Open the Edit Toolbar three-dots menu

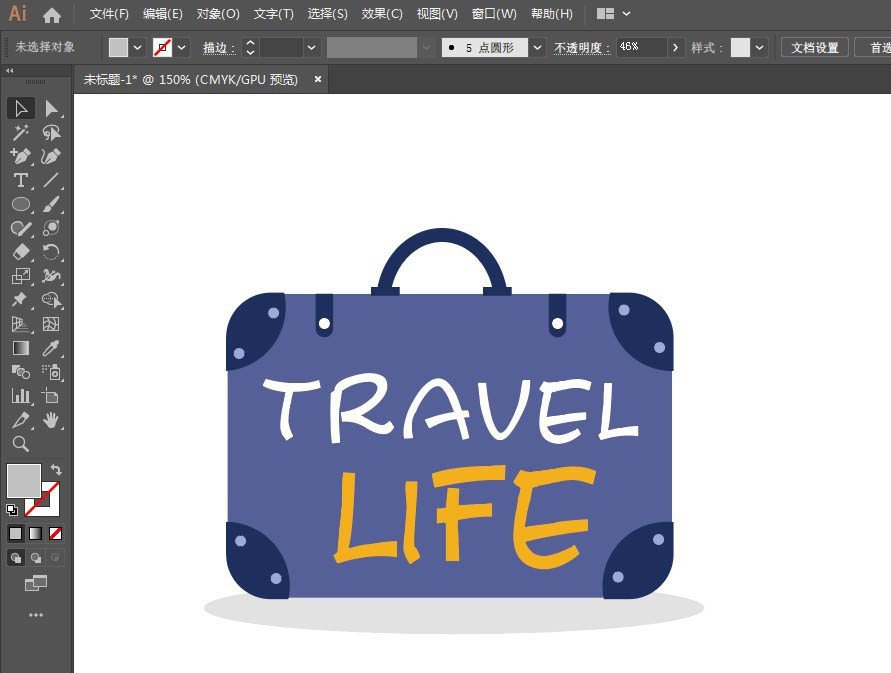[36, 615]
